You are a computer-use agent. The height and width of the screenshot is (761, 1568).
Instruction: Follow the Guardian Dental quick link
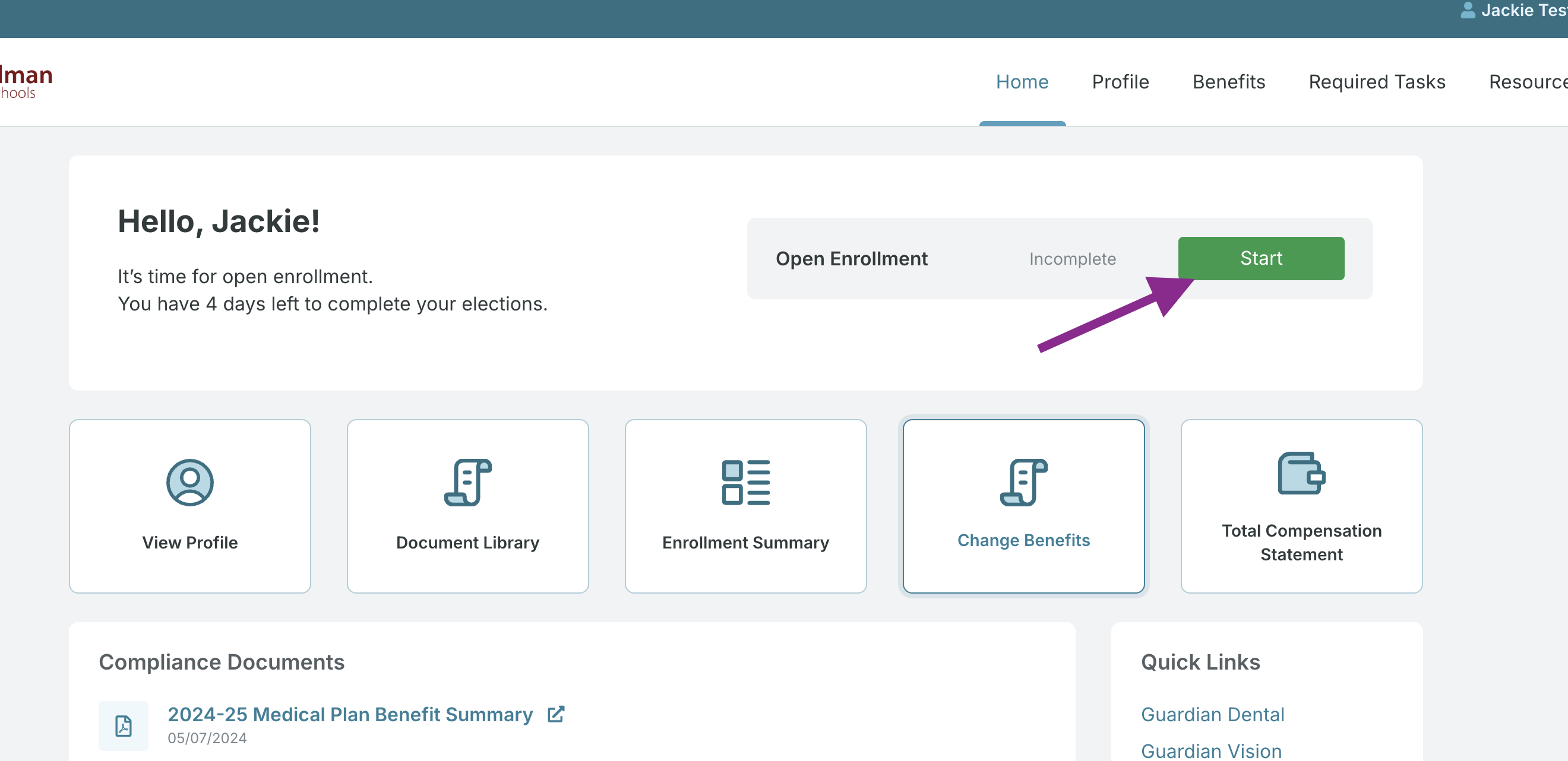click(x=1212, y=714)
